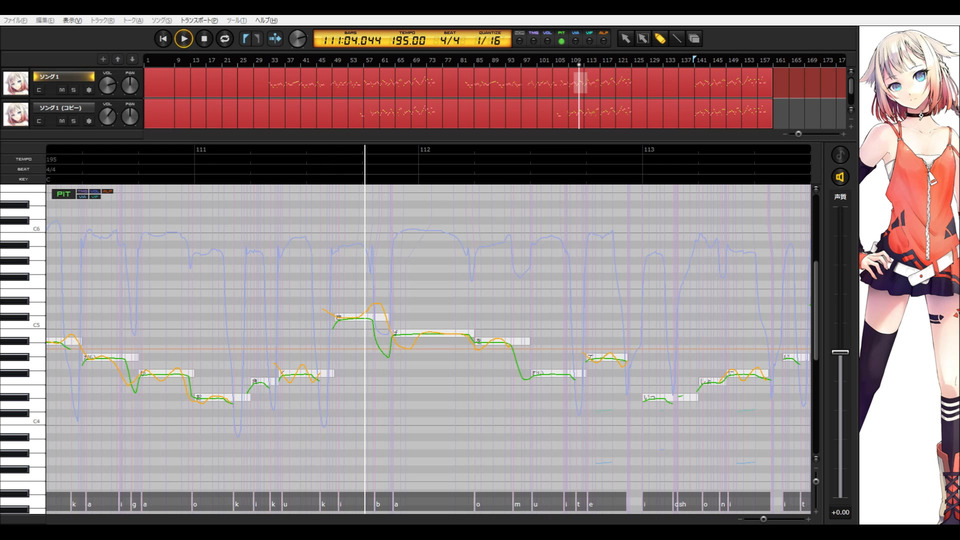This screenshot has width=960, height=540.
Task: Click the +0.00 value under 声質 slider
Action: click(x=840, y=512)
